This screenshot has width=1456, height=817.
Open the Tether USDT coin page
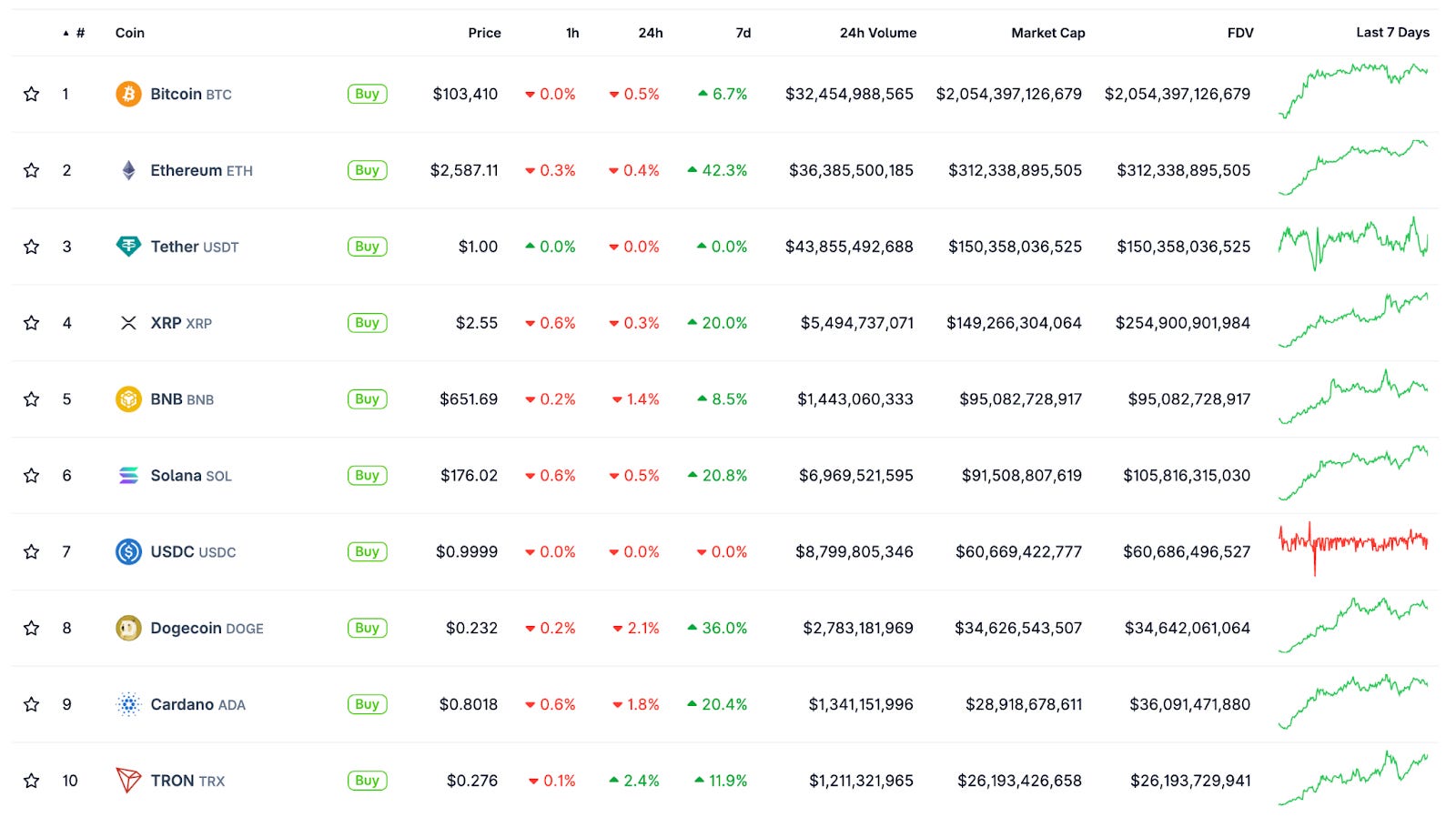point(195,247)
